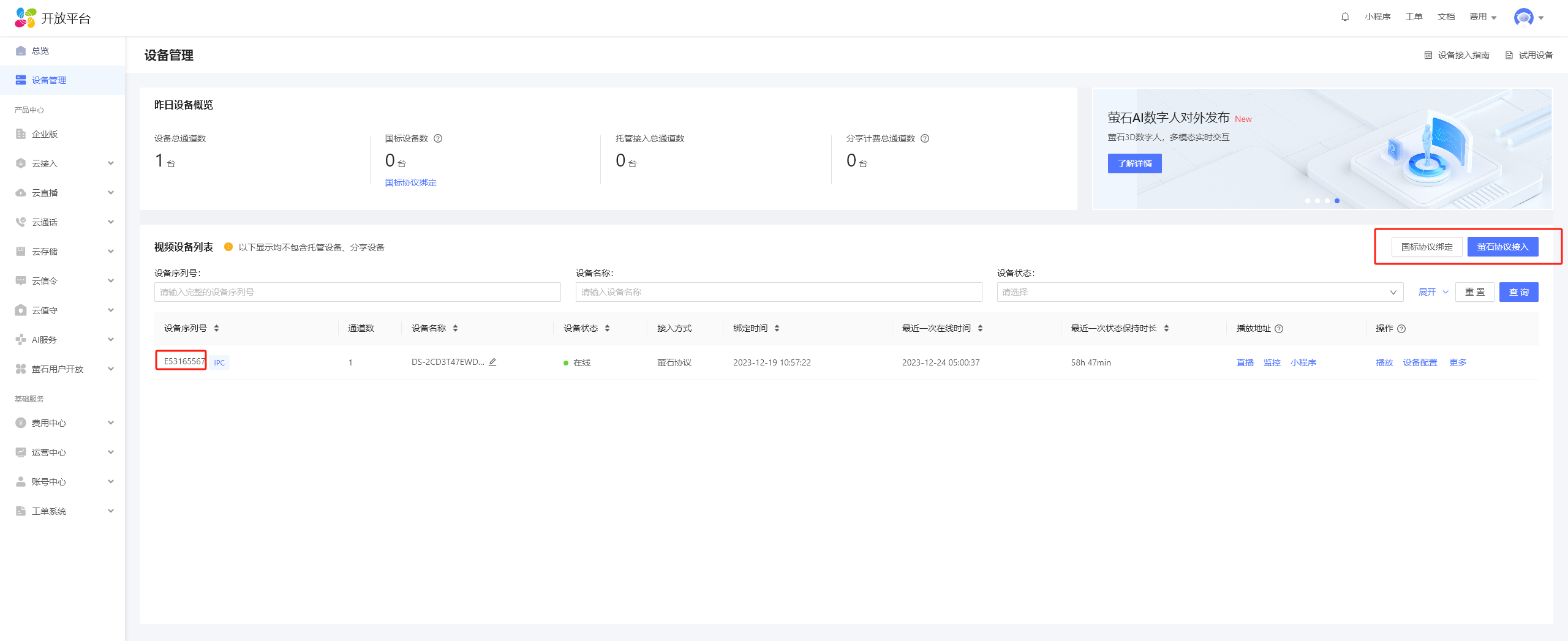The width and height of the screenshot is (1568, 641).
Task: Click help icon next to 分享计费总通道数
Action: pos(925,138)
